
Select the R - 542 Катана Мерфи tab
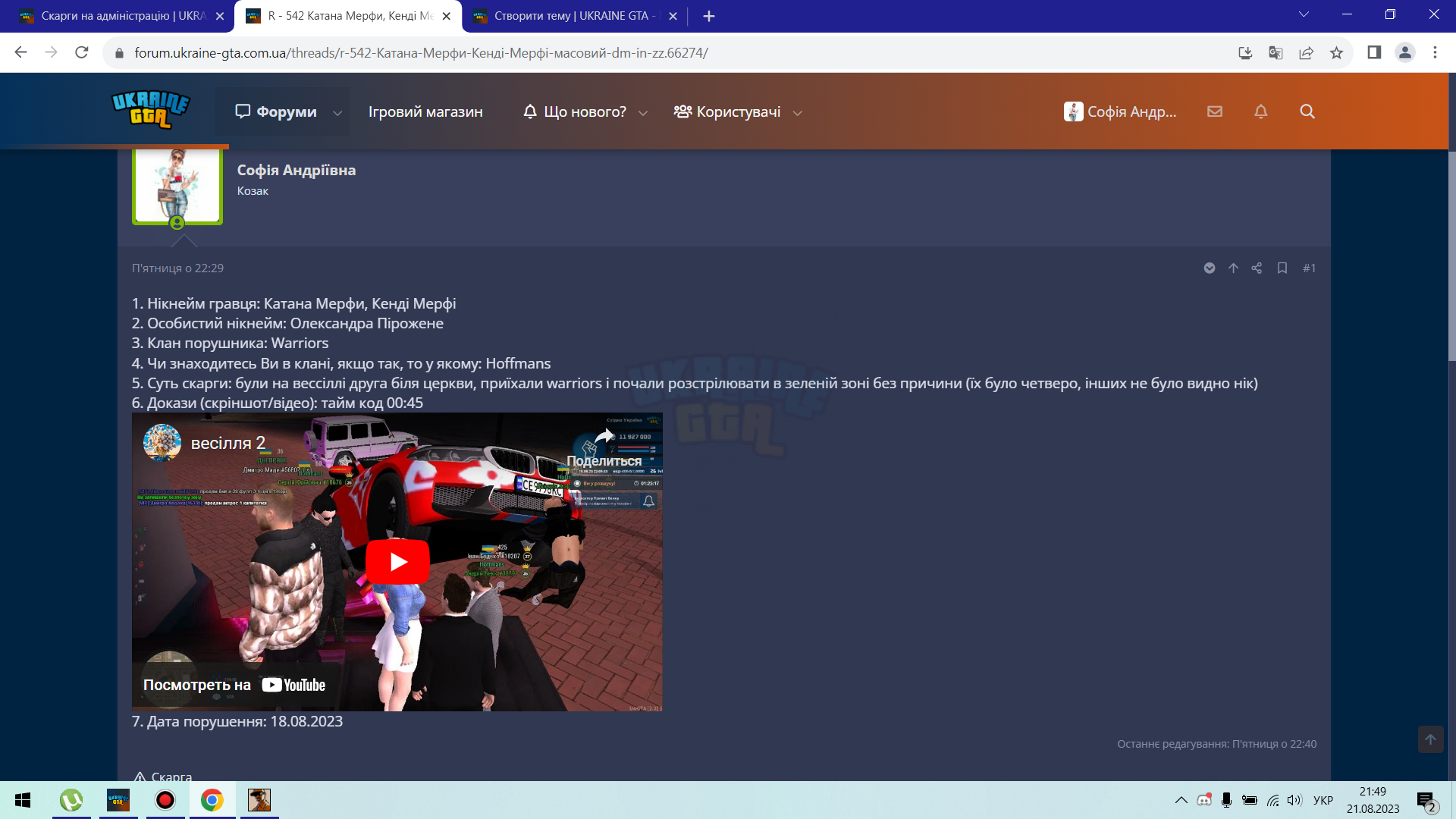click(348, 16)
